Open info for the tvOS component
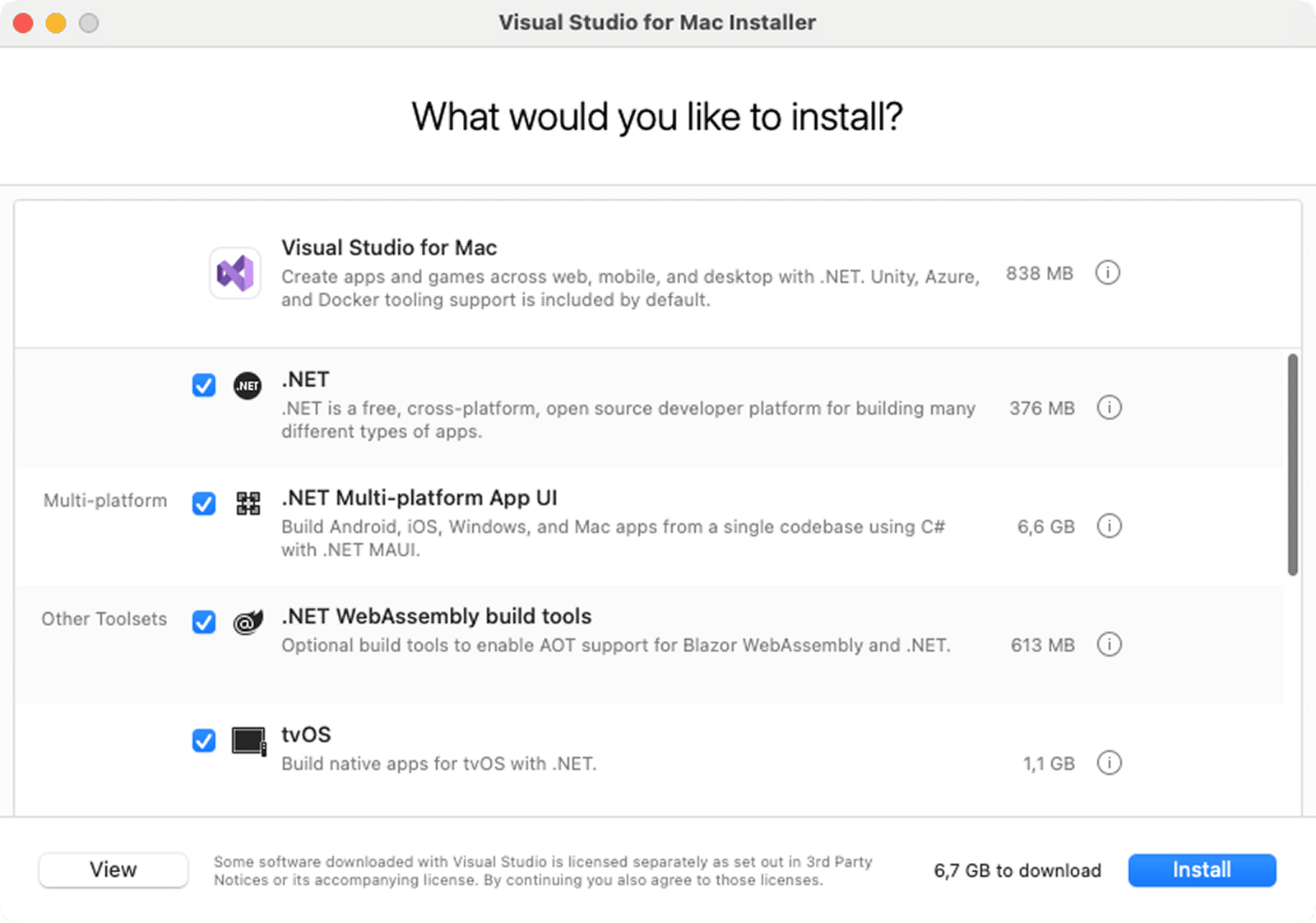The height and width of the screenshot is (923, 1316). click(x=1110, y=763)
